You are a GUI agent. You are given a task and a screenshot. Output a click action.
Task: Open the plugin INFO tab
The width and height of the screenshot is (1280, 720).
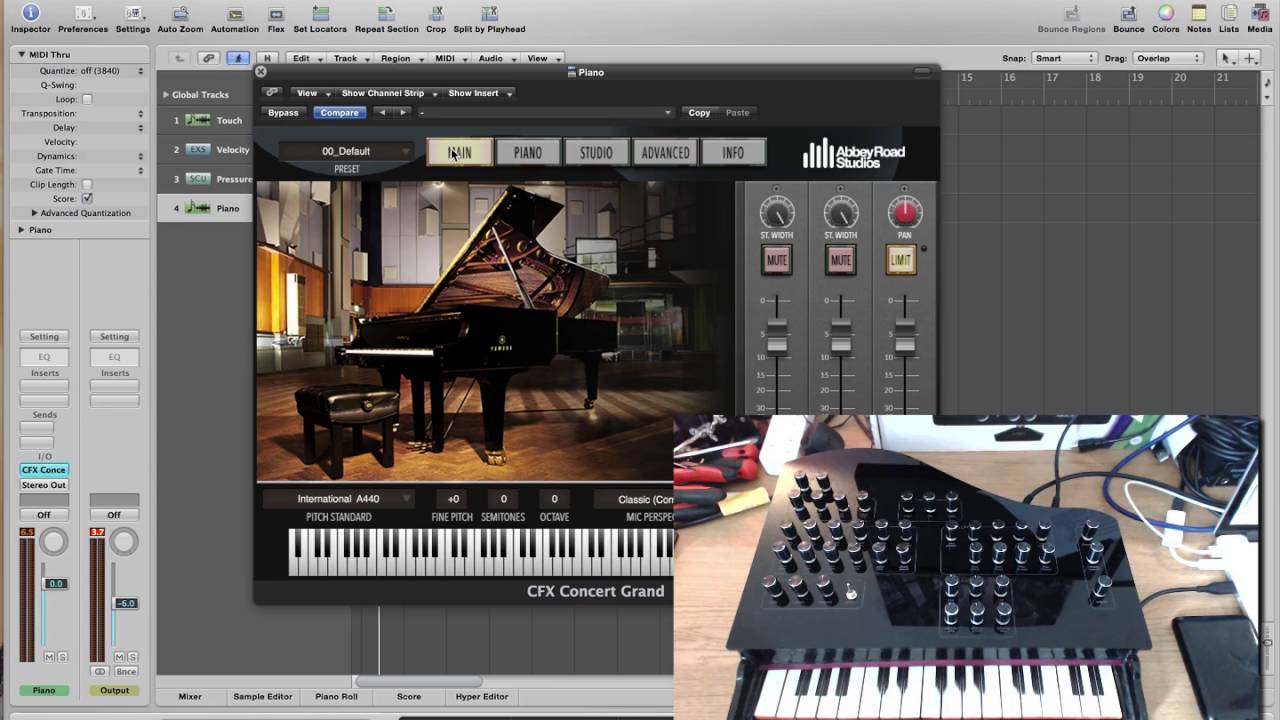[733, 153]
